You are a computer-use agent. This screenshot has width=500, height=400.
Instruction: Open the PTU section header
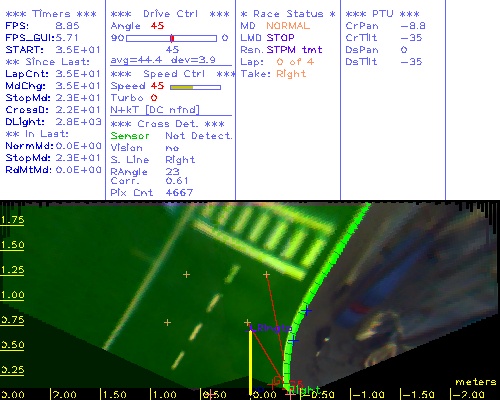tap(382, 14)
